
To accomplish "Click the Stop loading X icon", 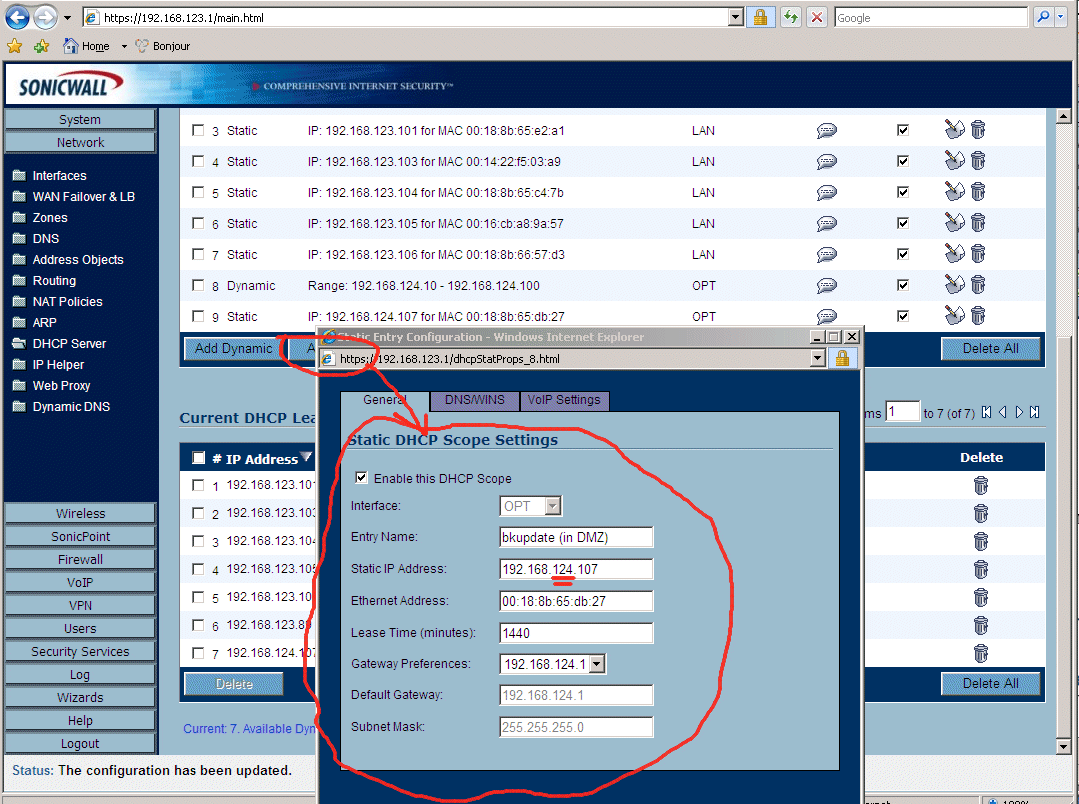I will pyautogui.click(x=817, y=17).
